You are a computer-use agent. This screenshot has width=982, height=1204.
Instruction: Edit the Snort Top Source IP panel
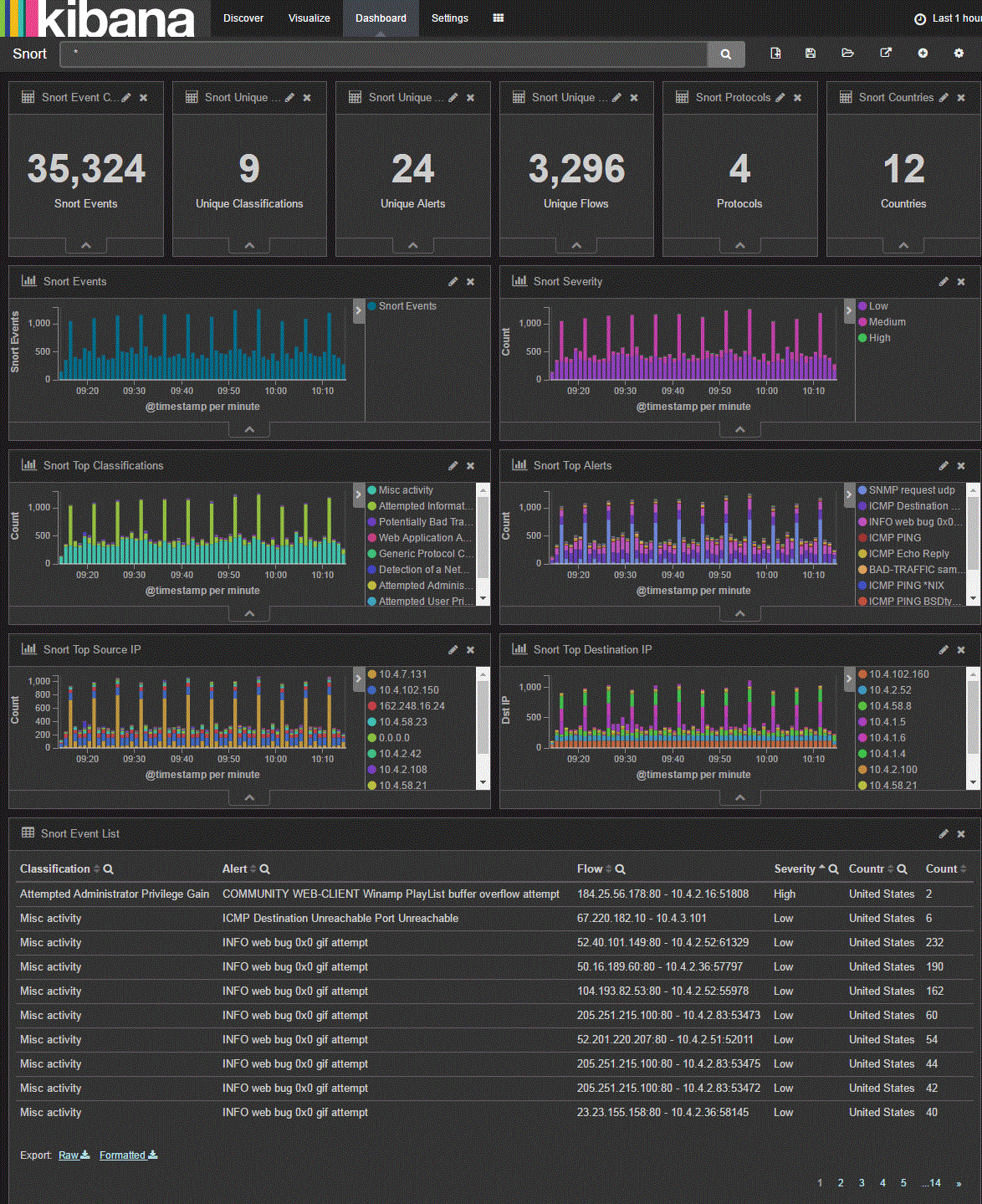pyautogui.click(x=453, y=650)
